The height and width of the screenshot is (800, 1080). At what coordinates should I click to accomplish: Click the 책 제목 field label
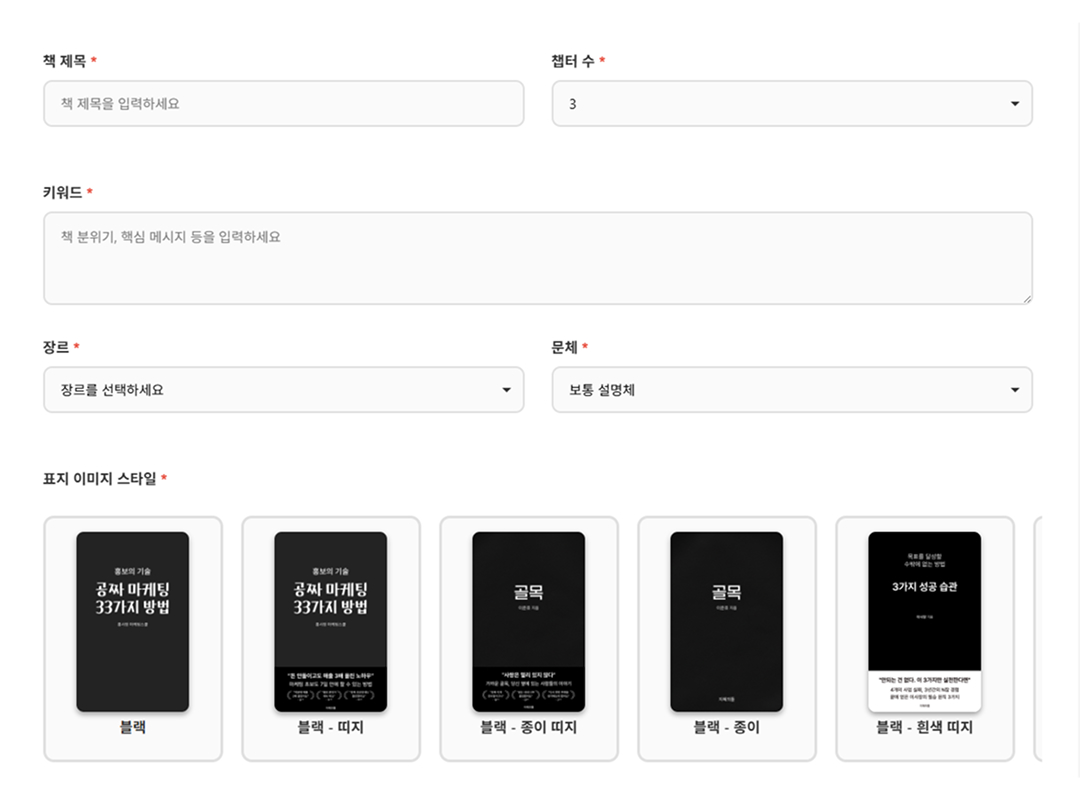tap(64, 61)
